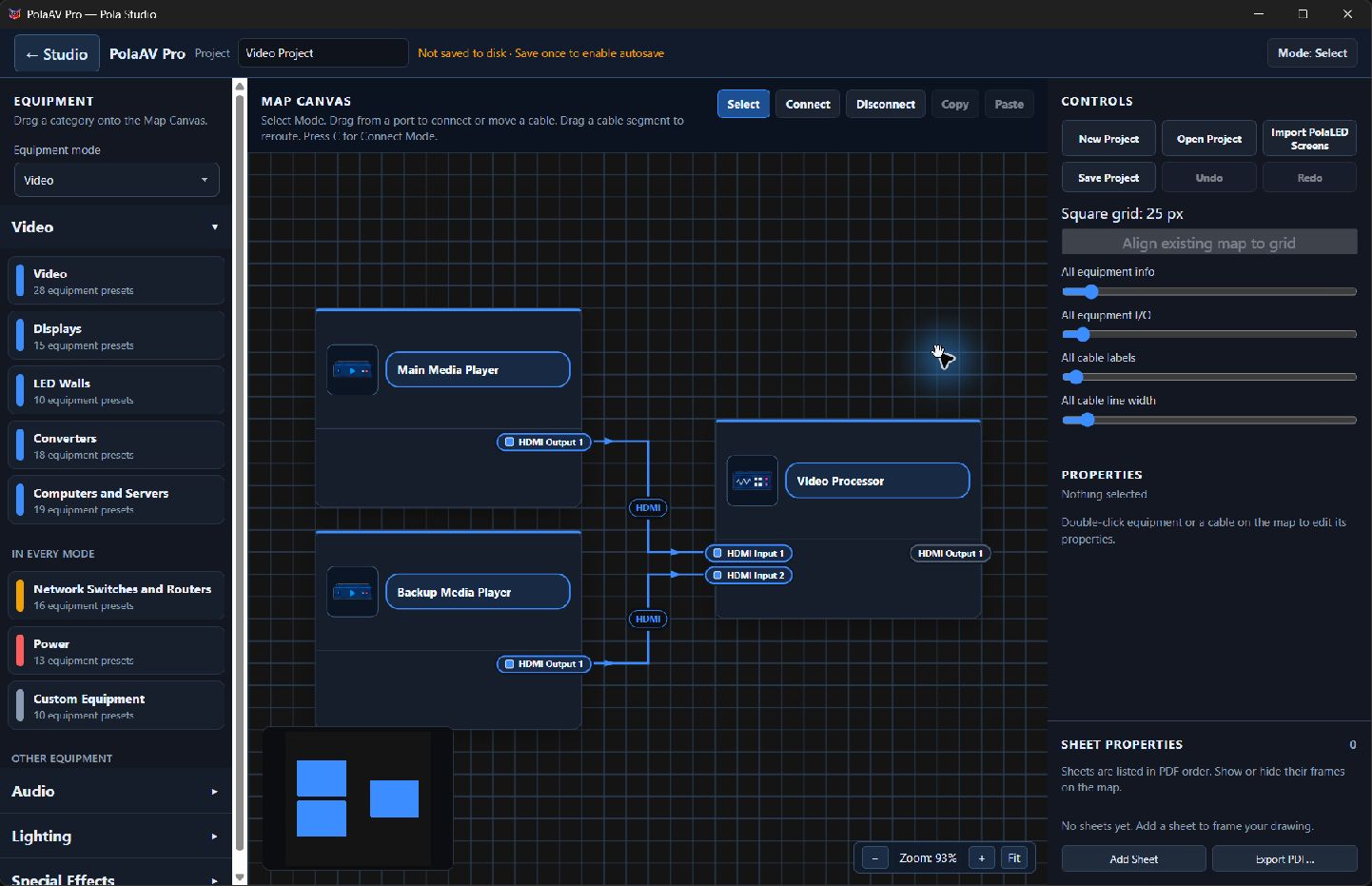Click the Project name input field
Screen dimensions: 1372x886
(323, 53)
